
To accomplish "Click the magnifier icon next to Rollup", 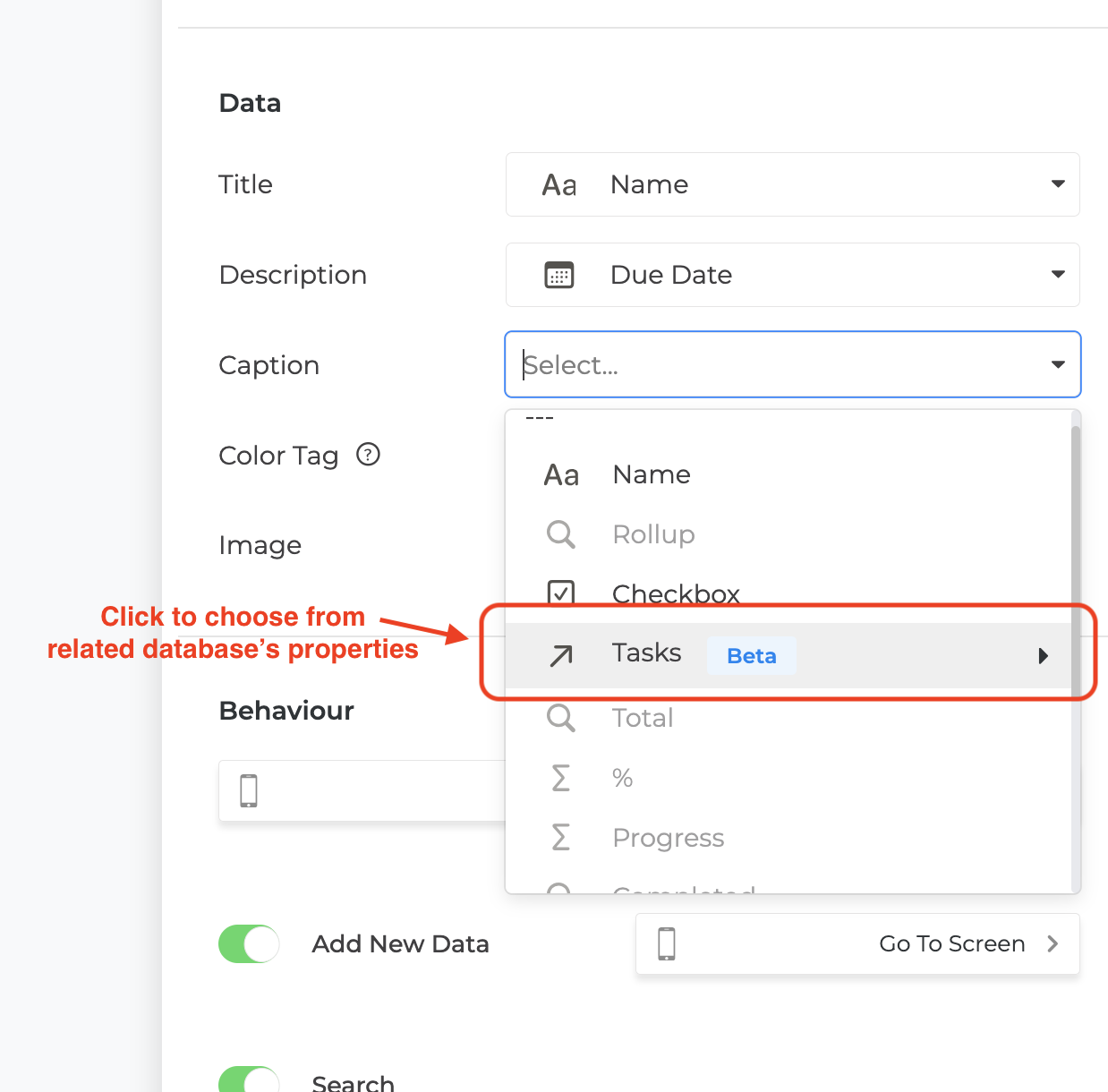I will click(561, 534).
